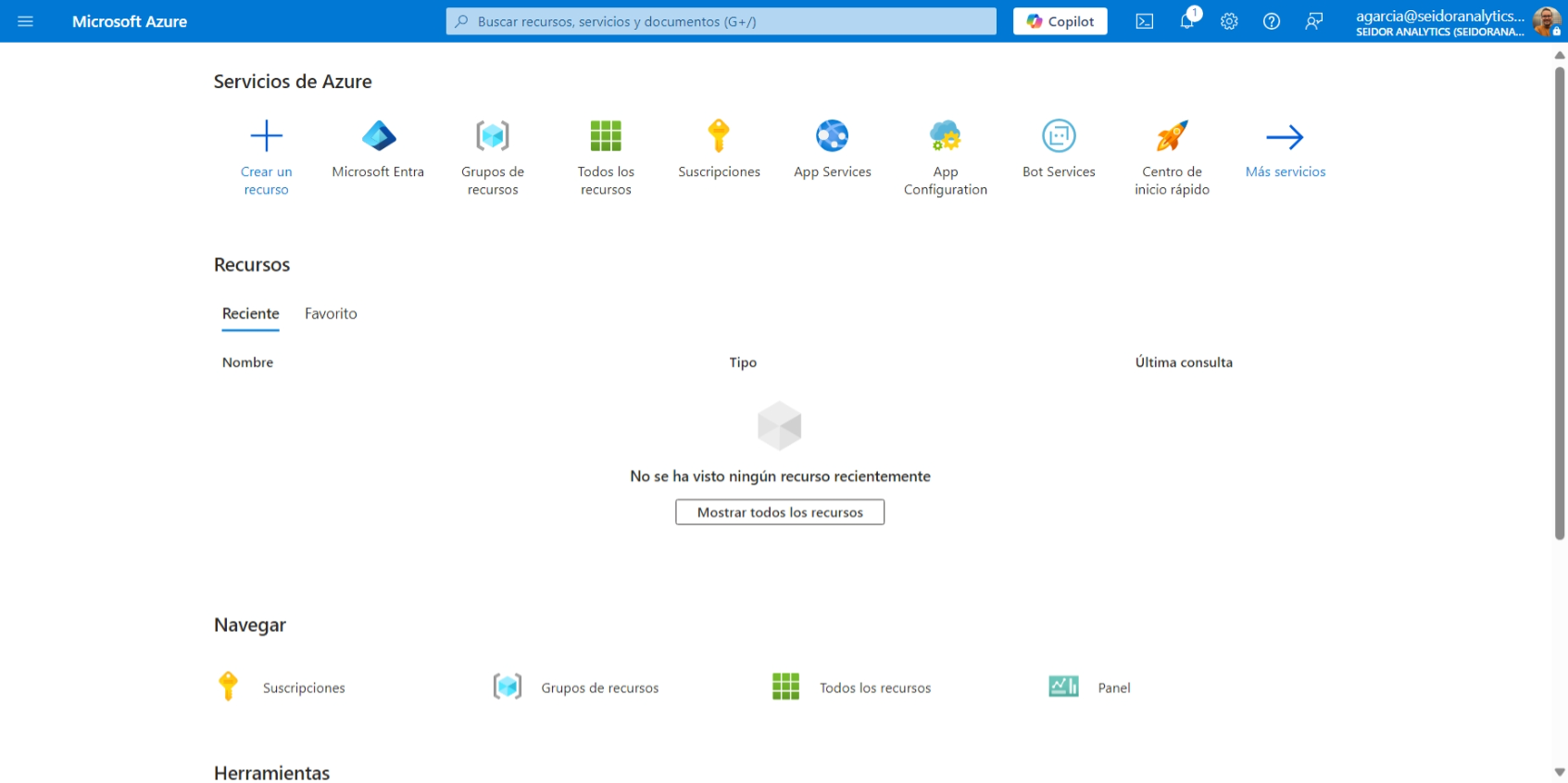This screenshot has height=783, width=1568.
Task: Select the Reciente tab
Action: [x=250, y=314]
